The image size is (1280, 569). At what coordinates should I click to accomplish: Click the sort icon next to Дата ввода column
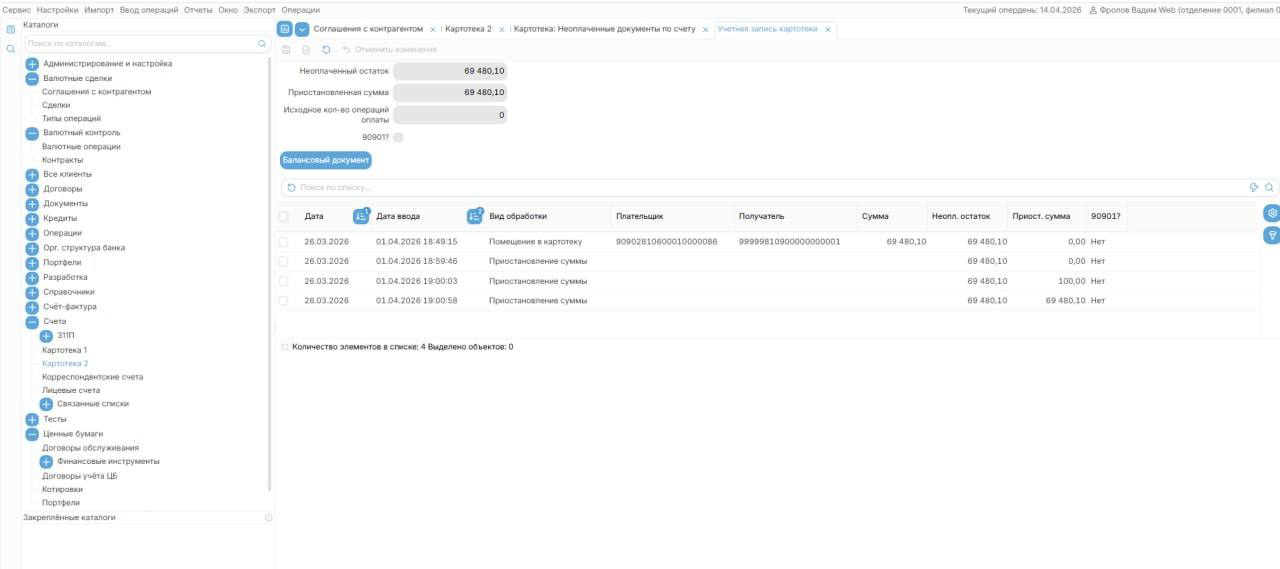[x=475, y=216]
